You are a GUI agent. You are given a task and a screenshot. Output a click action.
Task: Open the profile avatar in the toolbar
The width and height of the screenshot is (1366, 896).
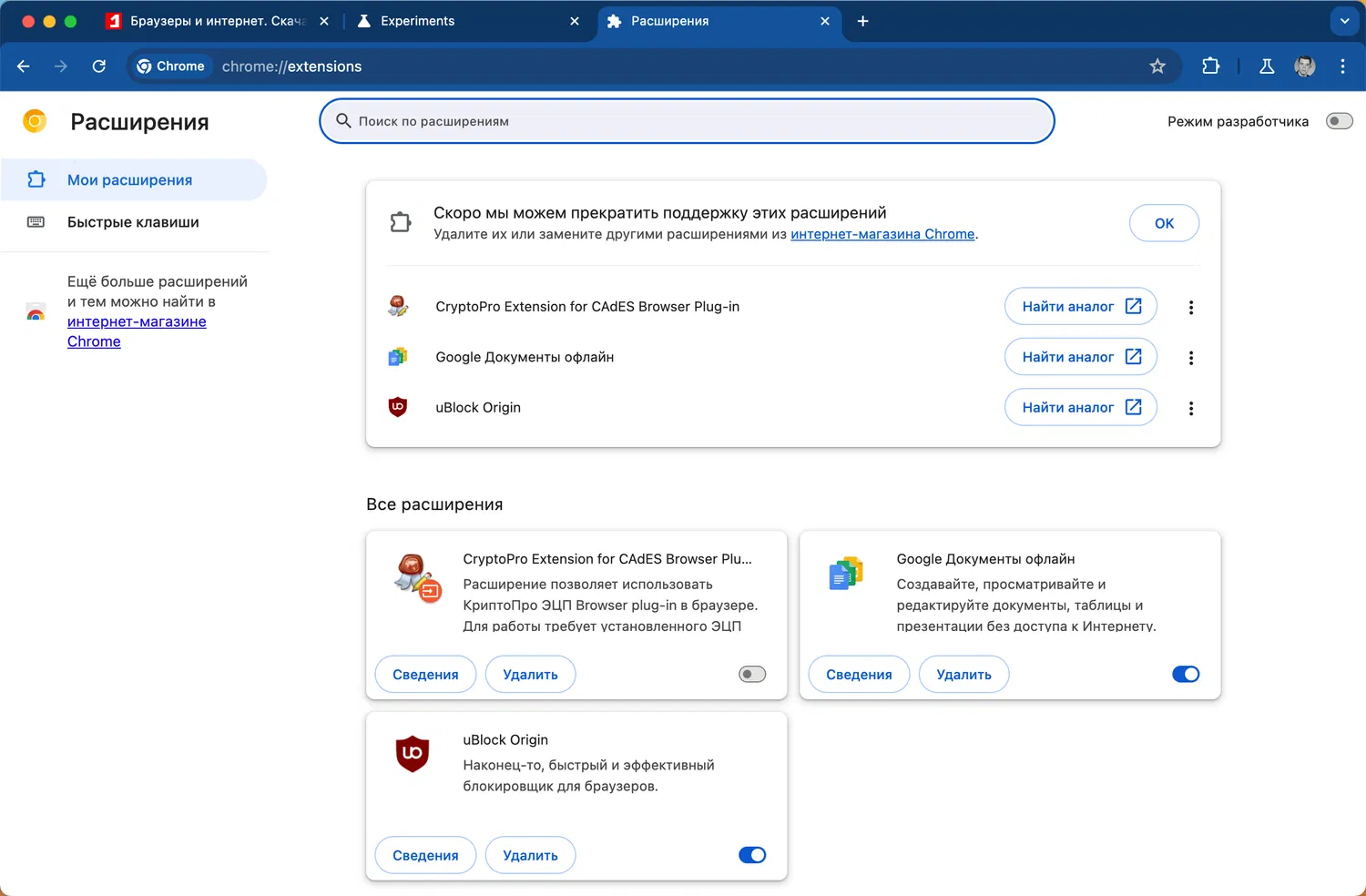[x=1305, y=66]
